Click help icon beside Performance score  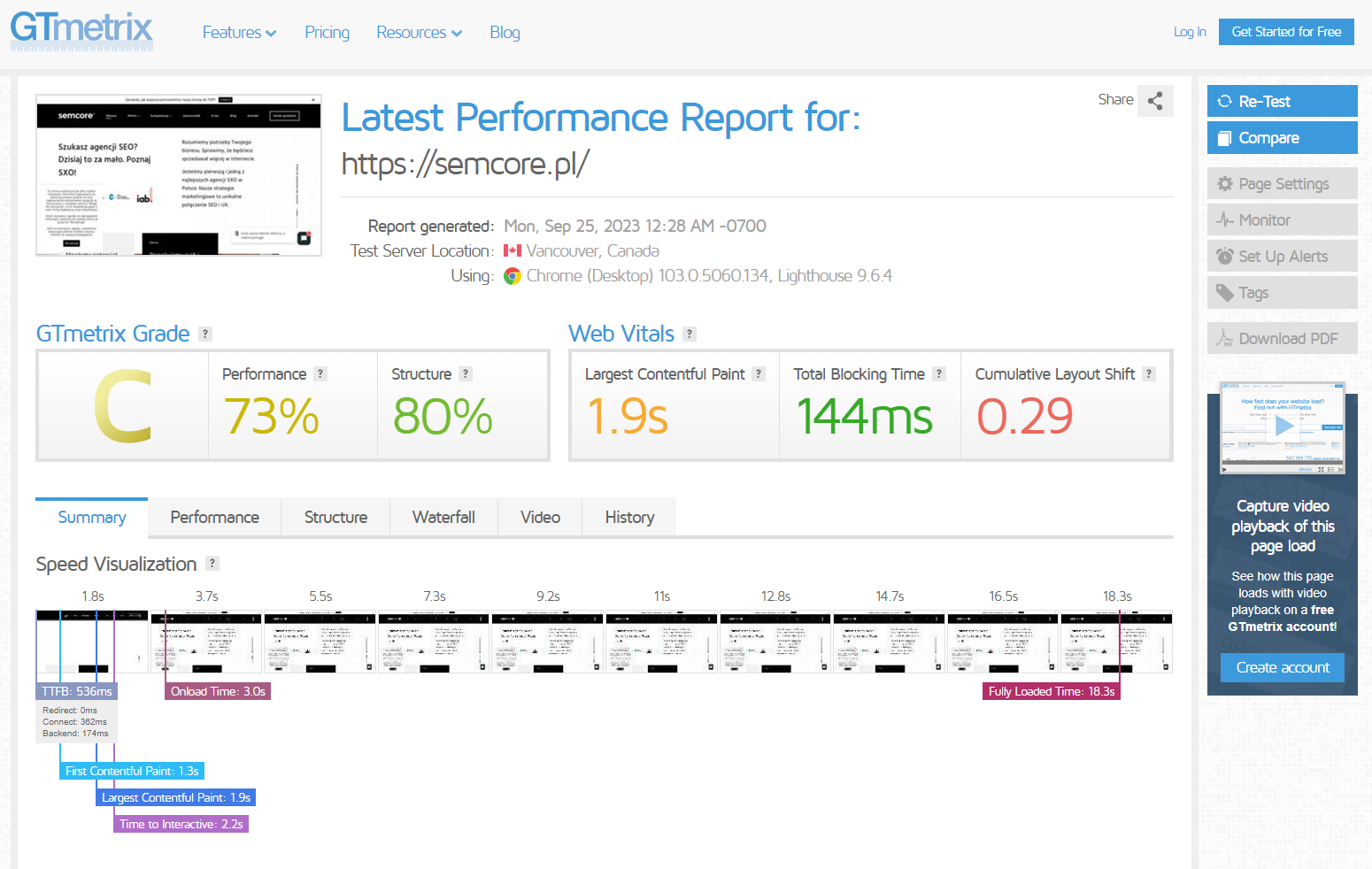(x=320, y=373)
